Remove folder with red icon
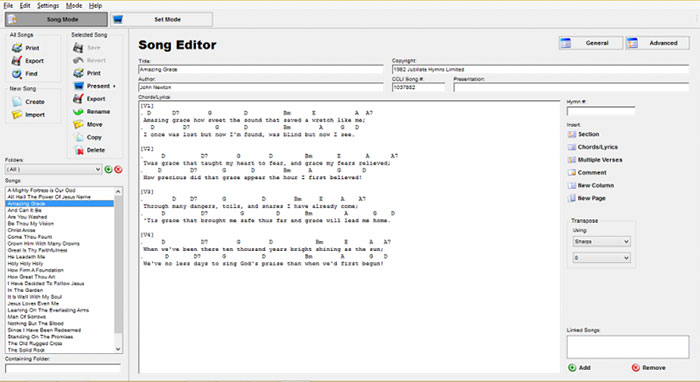Viewport: 700px width, 382px height. click(118, 170)
